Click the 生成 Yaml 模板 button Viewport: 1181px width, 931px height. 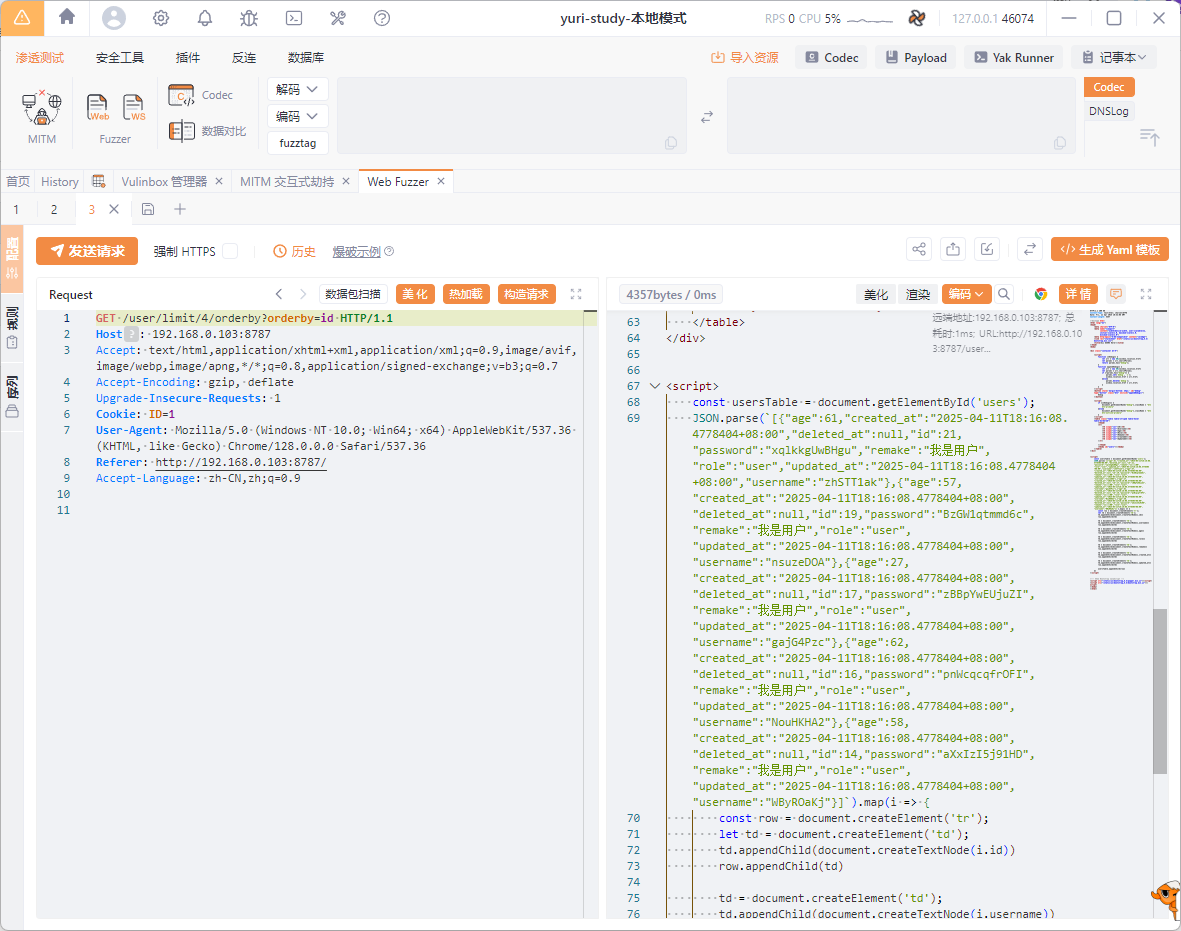pyautogui.click(x=1109, y=250)
